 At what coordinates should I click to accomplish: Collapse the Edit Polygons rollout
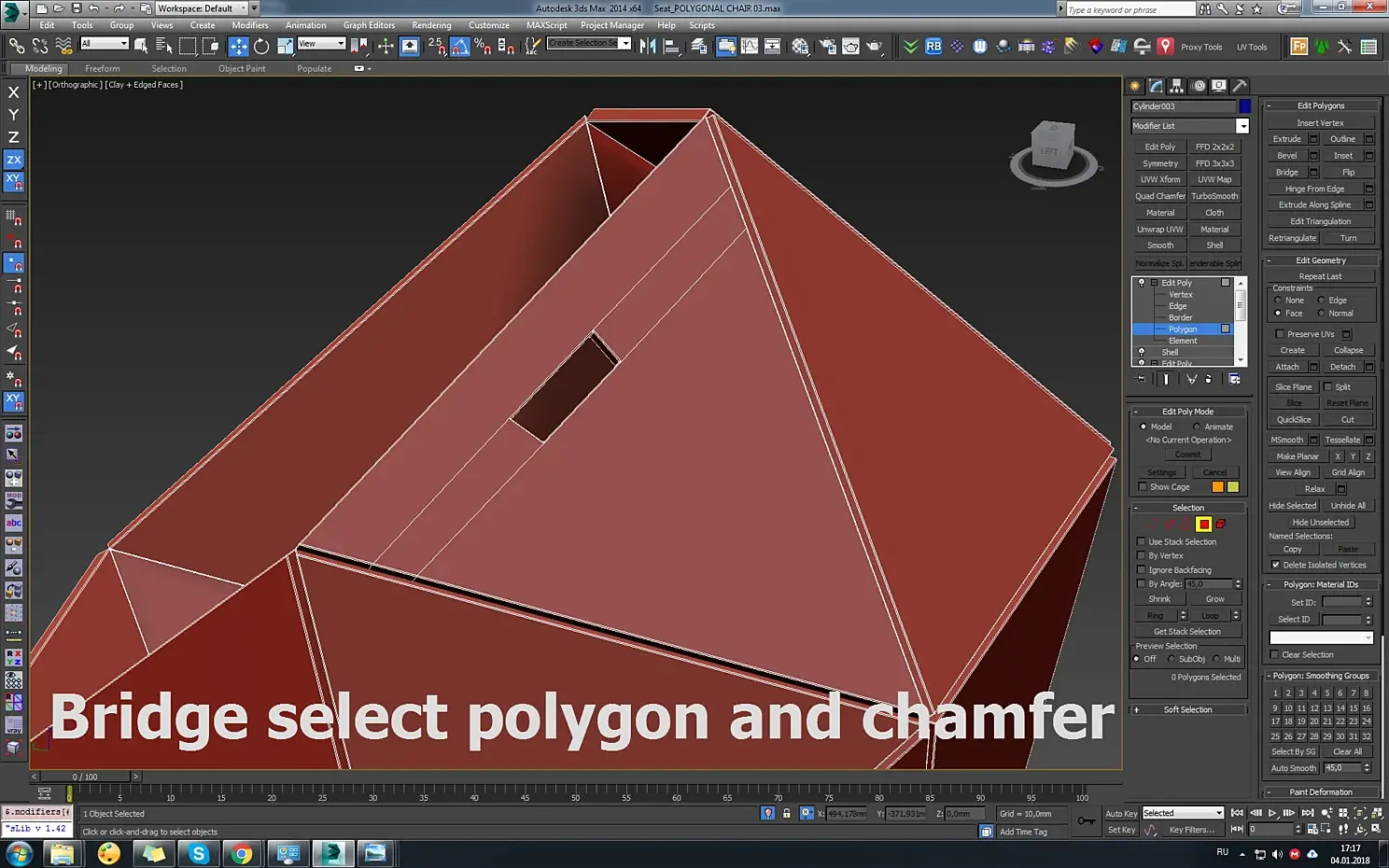coord(1321,105)
